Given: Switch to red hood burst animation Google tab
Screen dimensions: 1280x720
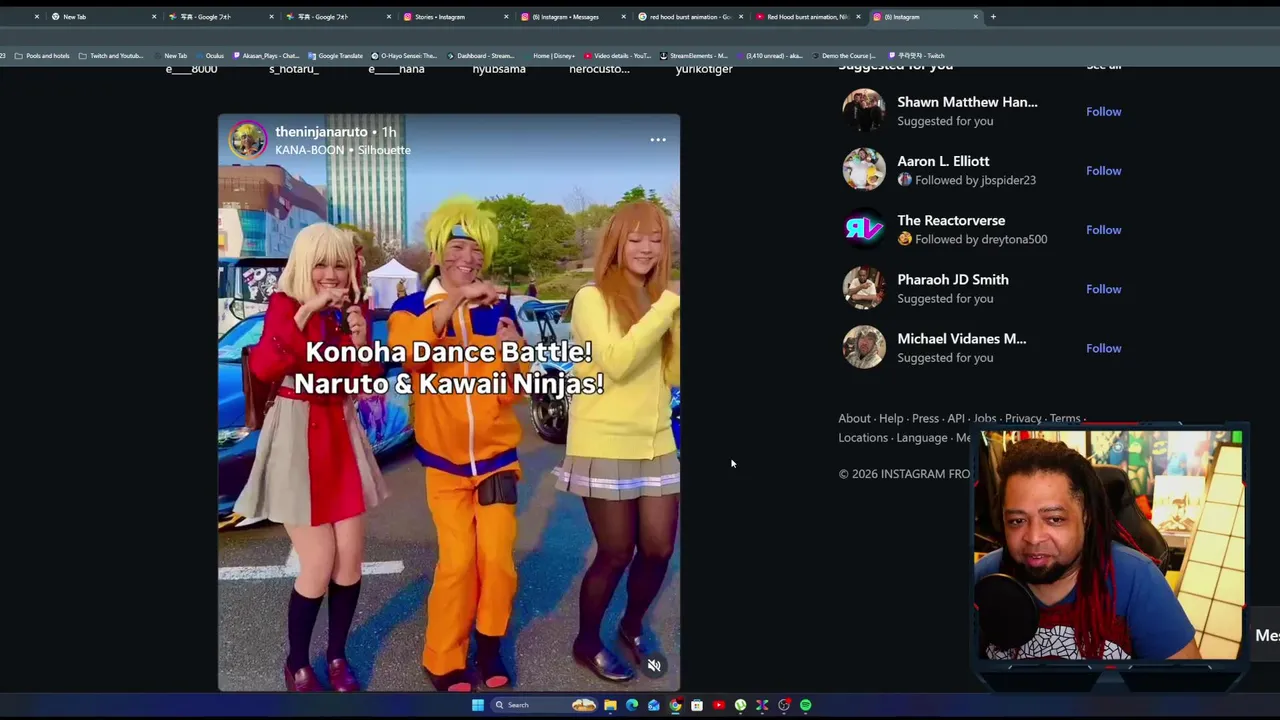Looking at the screenshot, I should (691, 16).
